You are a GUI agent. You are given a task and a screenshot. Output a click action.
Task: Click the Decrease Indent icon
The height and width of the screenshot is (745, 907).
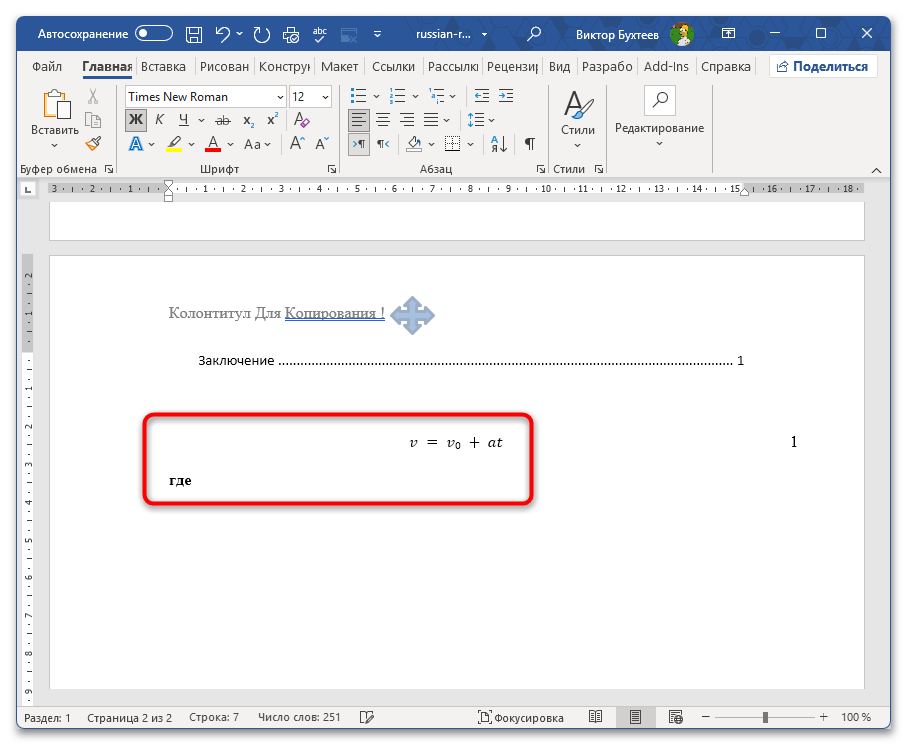482,96
